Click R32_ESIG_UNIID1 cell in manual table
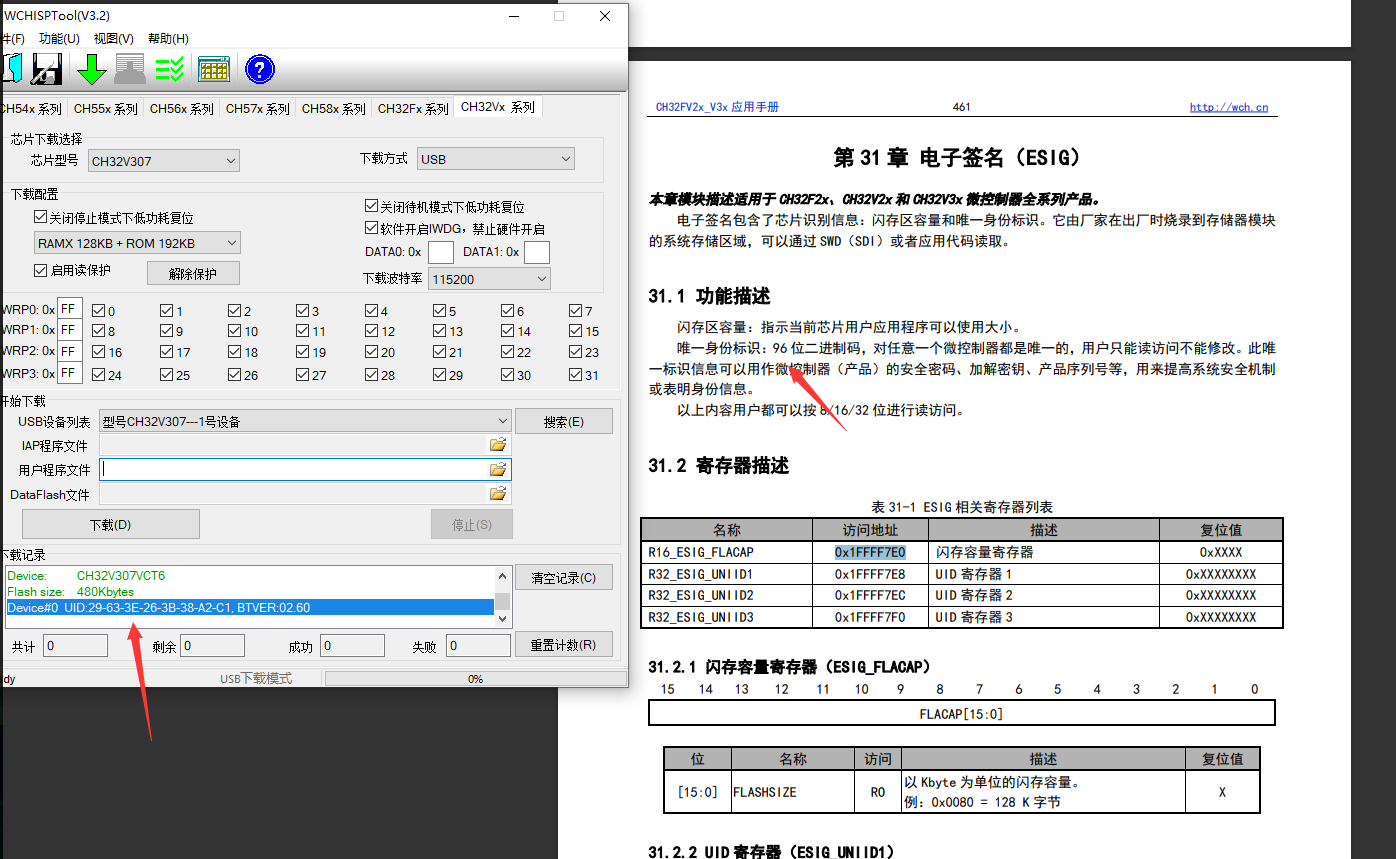The width and height of the screenshot is (1396, 859). click(x=727, y=574)
